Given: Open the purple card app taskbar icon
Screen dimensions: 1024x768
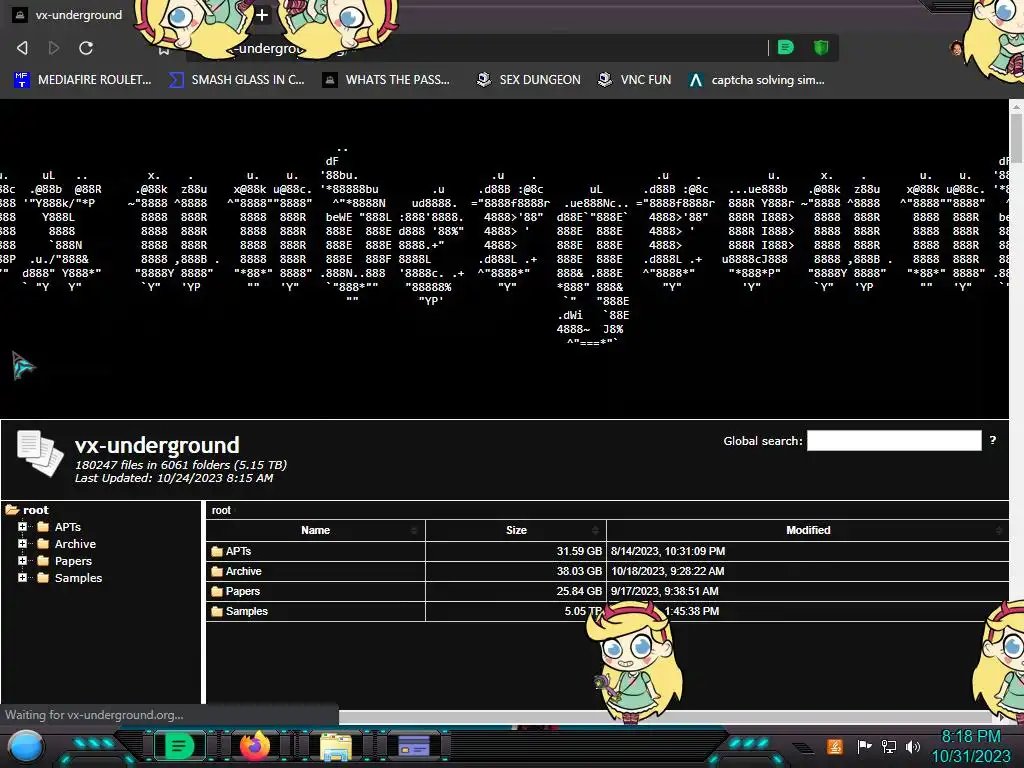Looking at the screenshot, I should tap(414, 746).
